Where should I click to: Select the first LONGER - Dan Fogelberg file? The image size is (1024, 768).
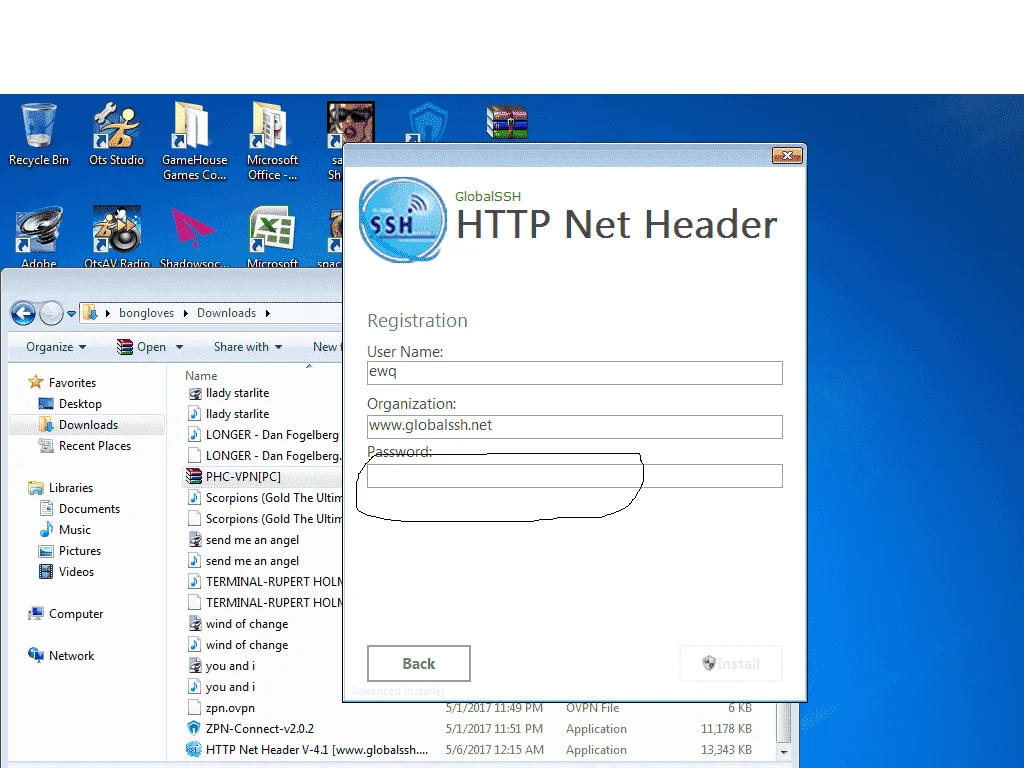(263, 435)
